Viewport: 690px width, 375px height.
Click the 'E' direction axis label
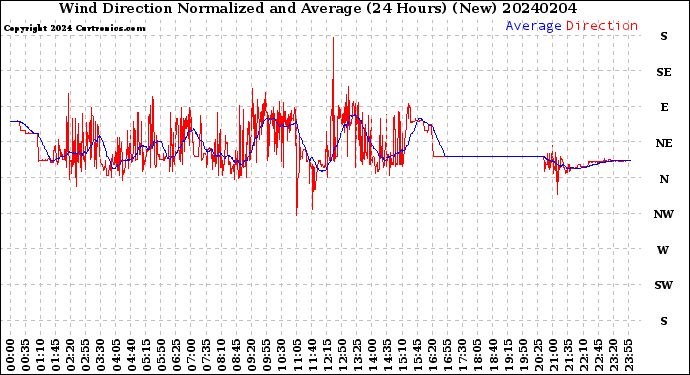point(664,107)
